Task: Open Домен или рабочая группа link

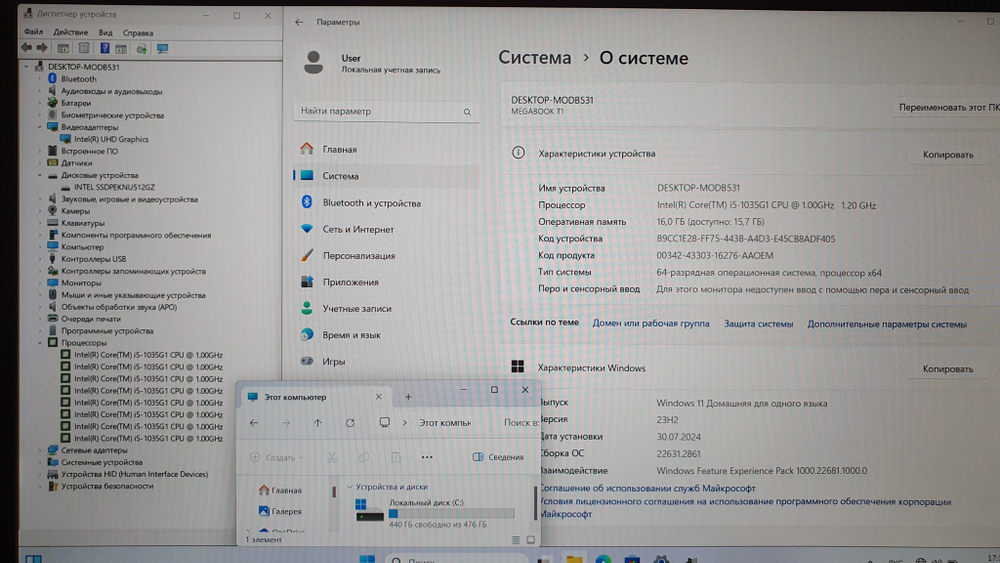Action: (x=651, y=323)
